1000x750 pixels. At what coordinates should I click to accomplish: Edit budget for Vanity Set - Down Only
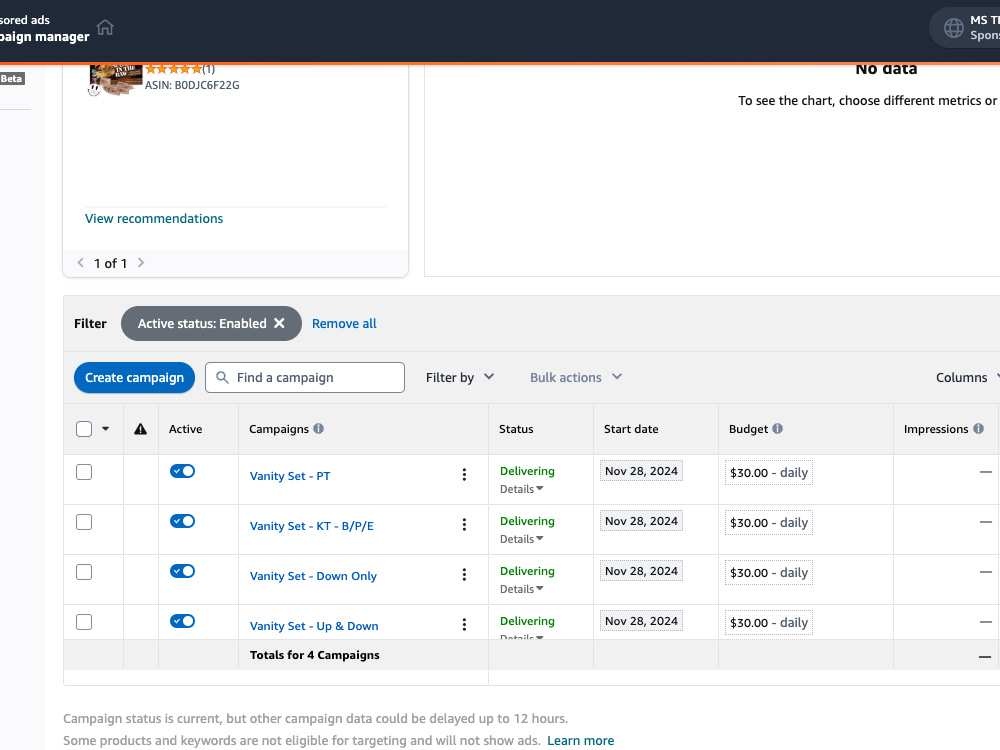[x=769, y=573]
